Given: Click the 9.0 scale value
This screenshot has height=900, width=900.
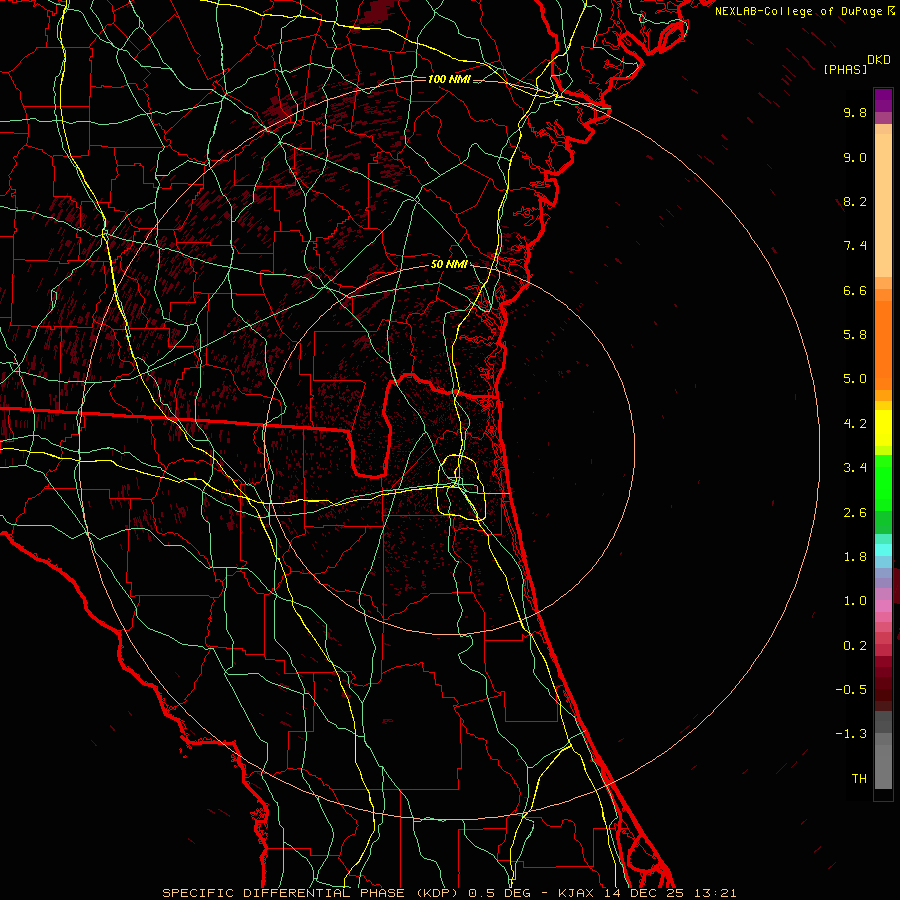Looking at the screenshot, I should tap(855, 157).
